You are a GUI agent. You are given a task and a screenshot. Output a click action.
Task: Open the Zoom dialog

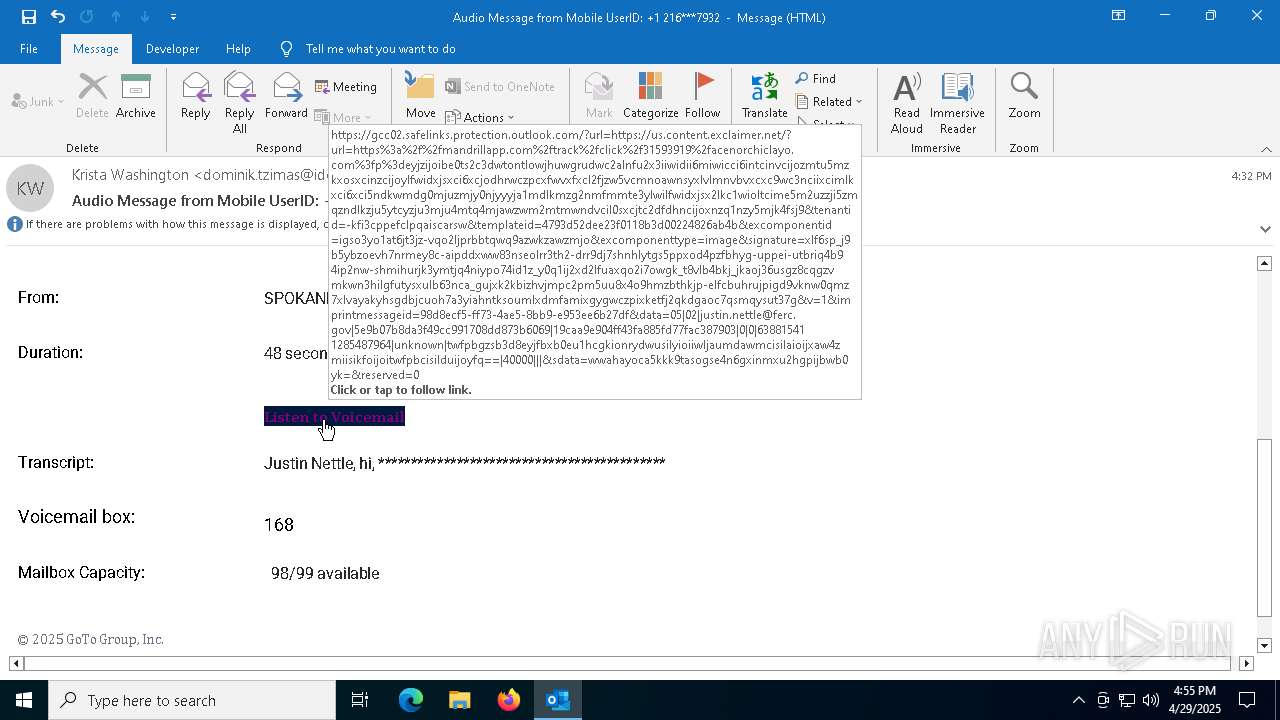[x=1024, y=97]
